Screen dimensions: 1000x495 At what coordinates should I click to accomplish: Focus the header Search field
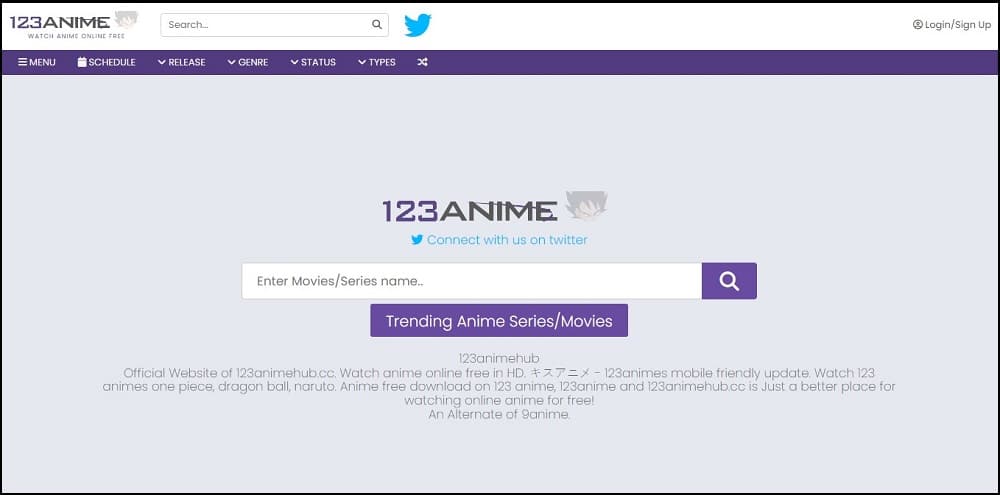tap(274, 25)
